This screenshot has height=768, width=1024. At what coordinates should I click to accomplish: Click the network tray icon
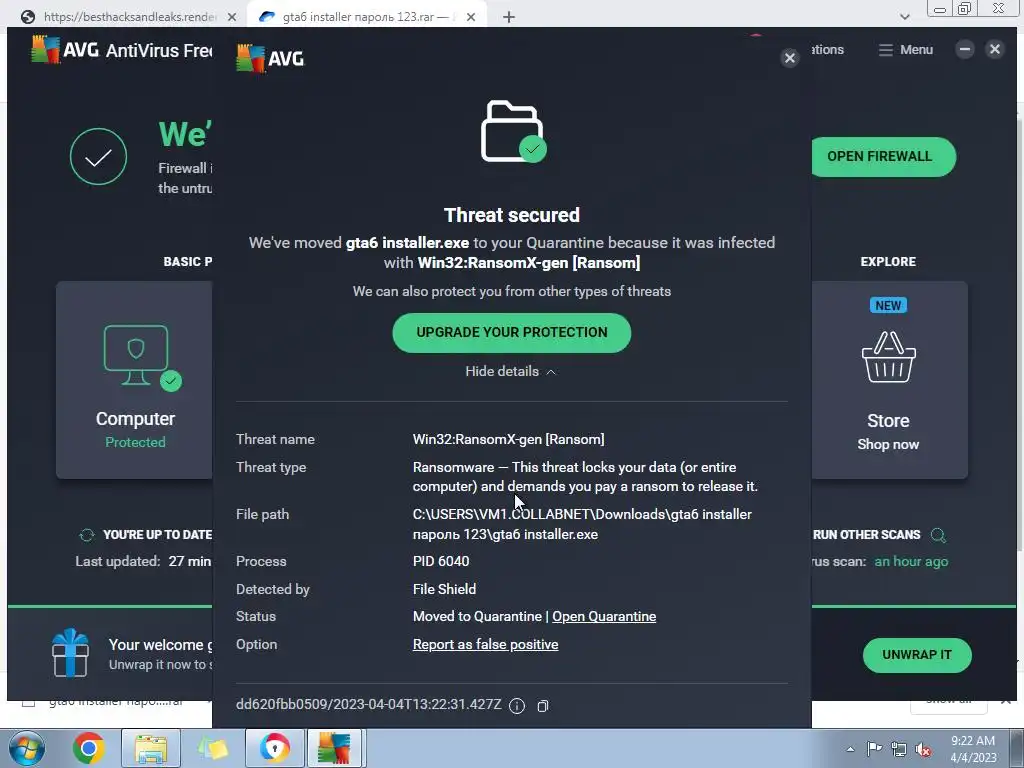899,749
